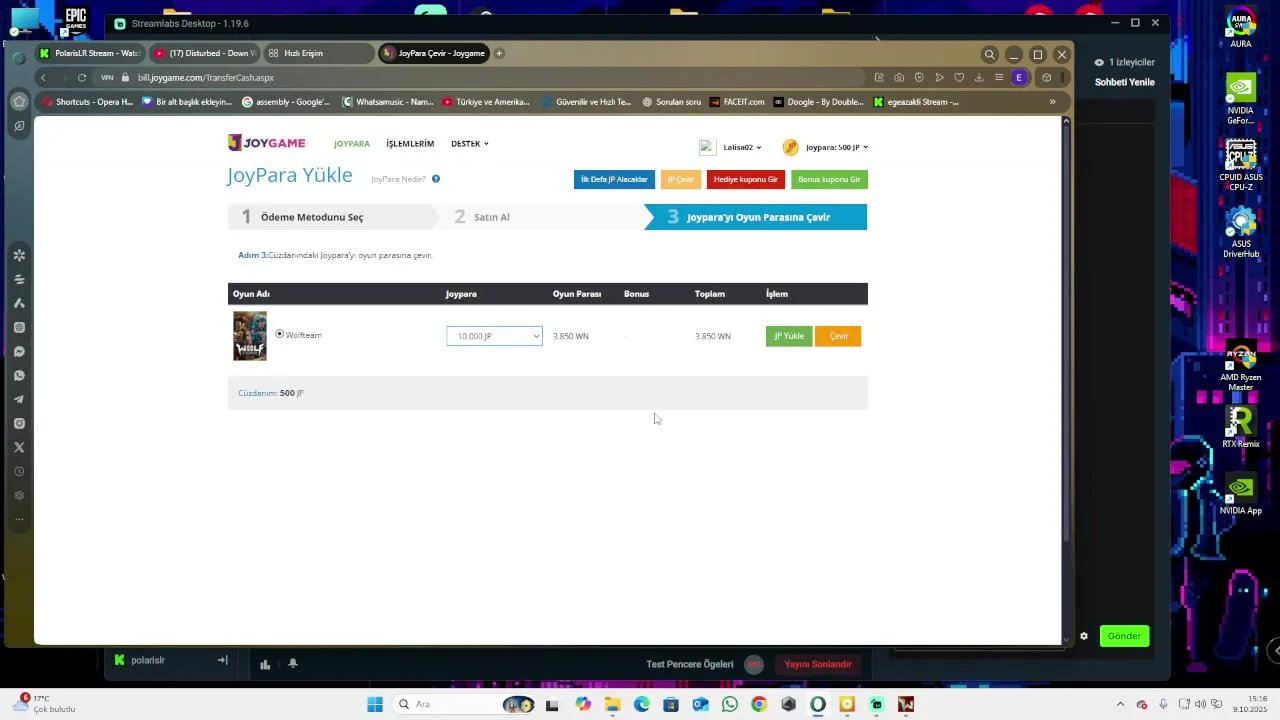This screenshot has width=1280, height=720.
Task: Click the orange Çevir button in Wolfteam row
Action: 838,336
